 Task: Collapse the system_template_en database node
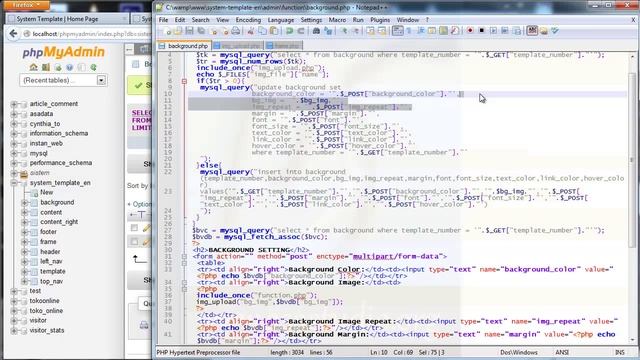[x=14, y=183]
